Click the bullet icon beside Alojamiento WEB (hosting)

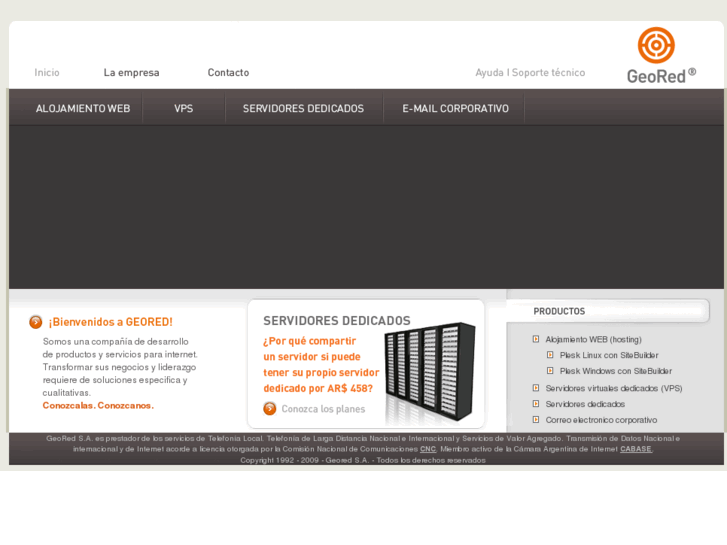pyautogui.click(x=536, y=339)
